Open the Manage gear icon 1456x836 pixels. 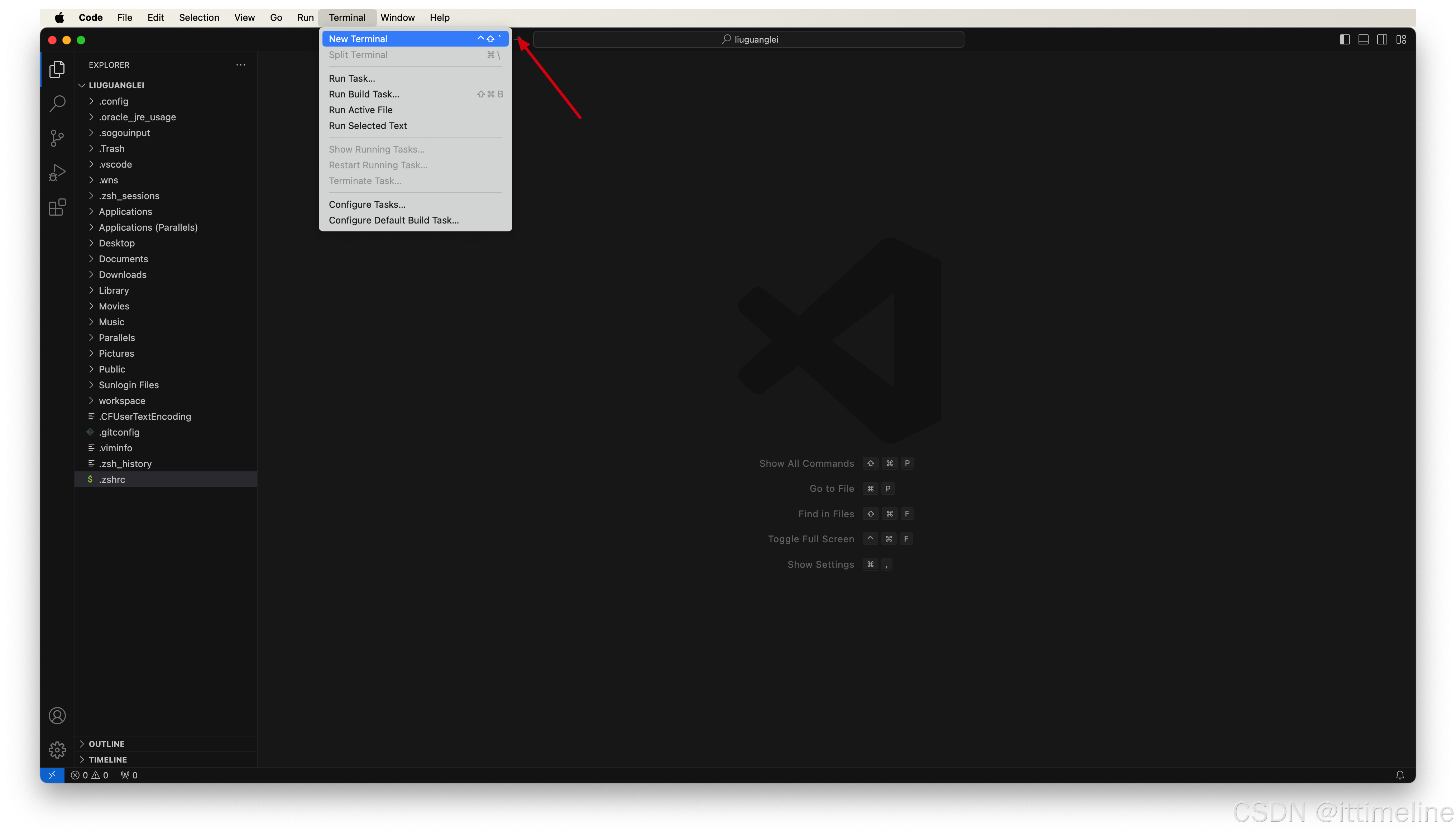coord(57,749)
